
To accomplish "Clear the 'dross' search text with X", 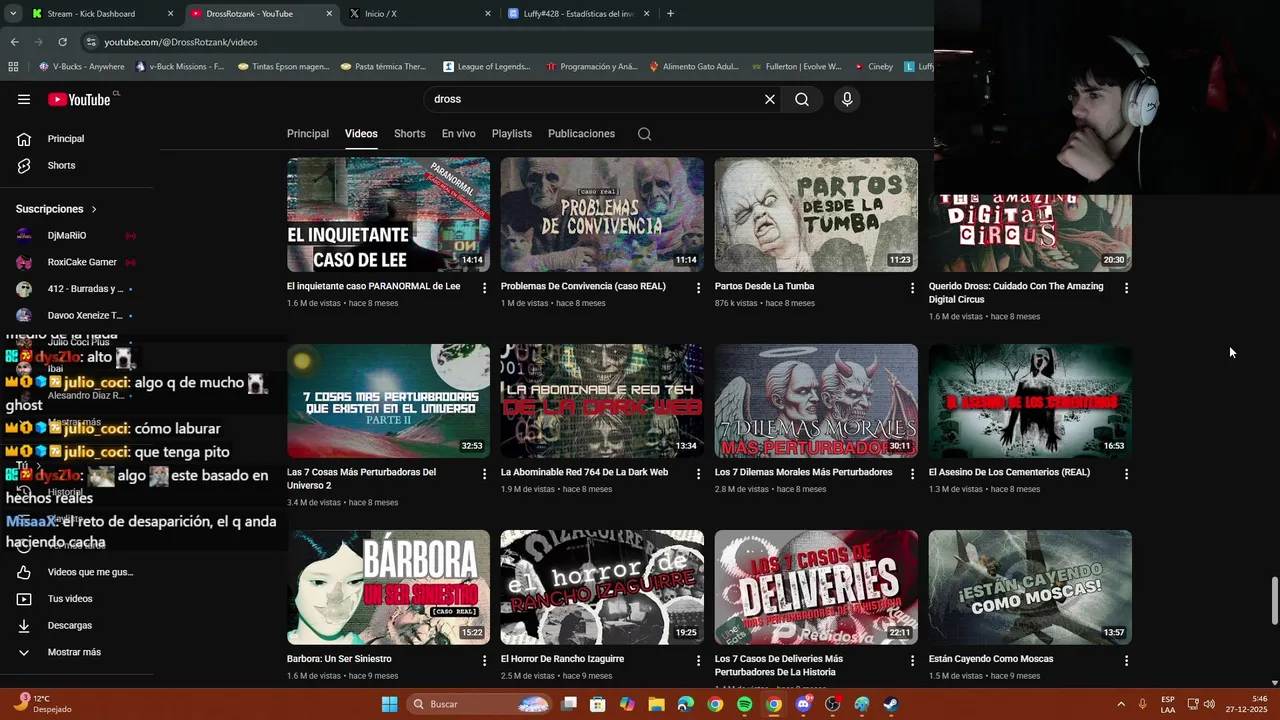I will (x=770, y=99).
